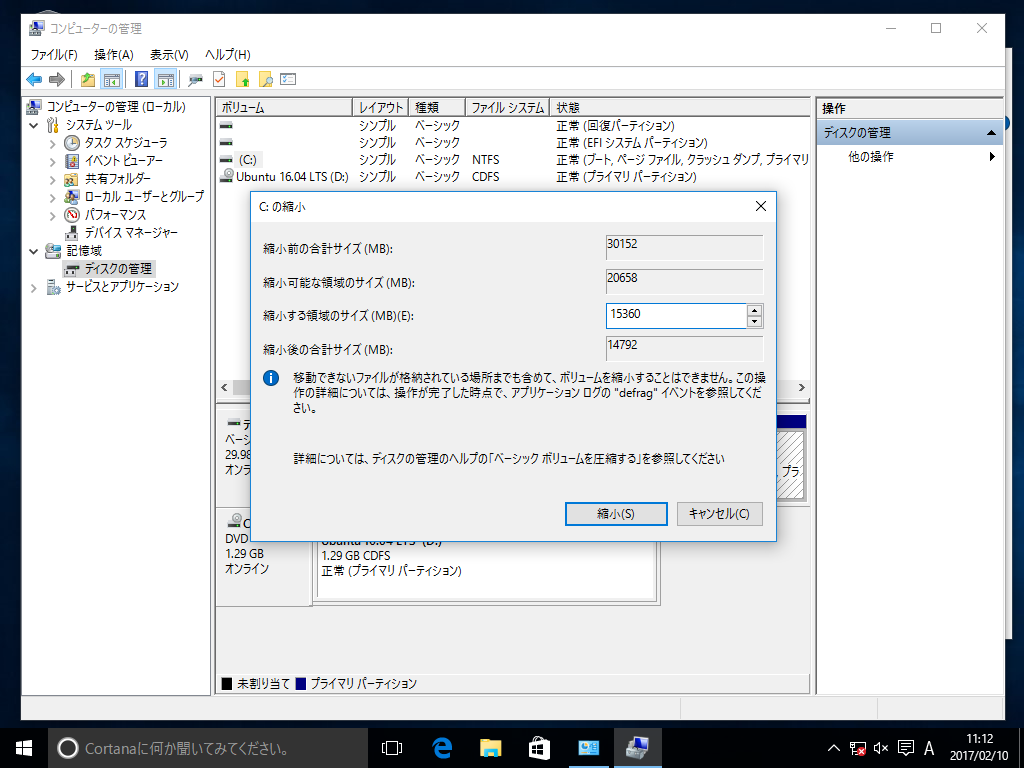Image resolution: width=1024 pixels, height=768 pixels.
Task: Expand ローカル ユーザーとグループ node
Action: [x=53, y=197]
